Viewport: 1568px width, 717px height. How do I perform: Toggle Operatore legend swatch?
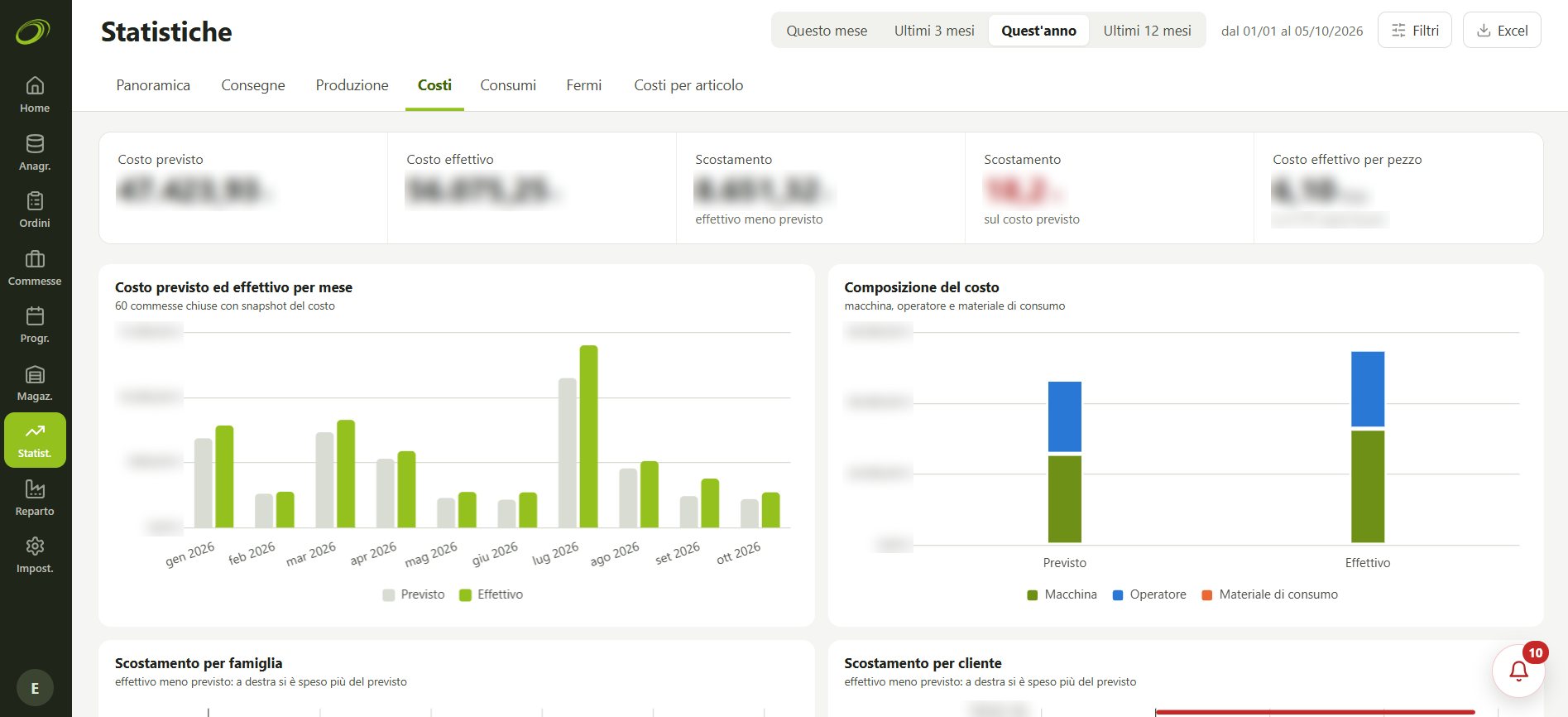click(x=1118, y=595)
